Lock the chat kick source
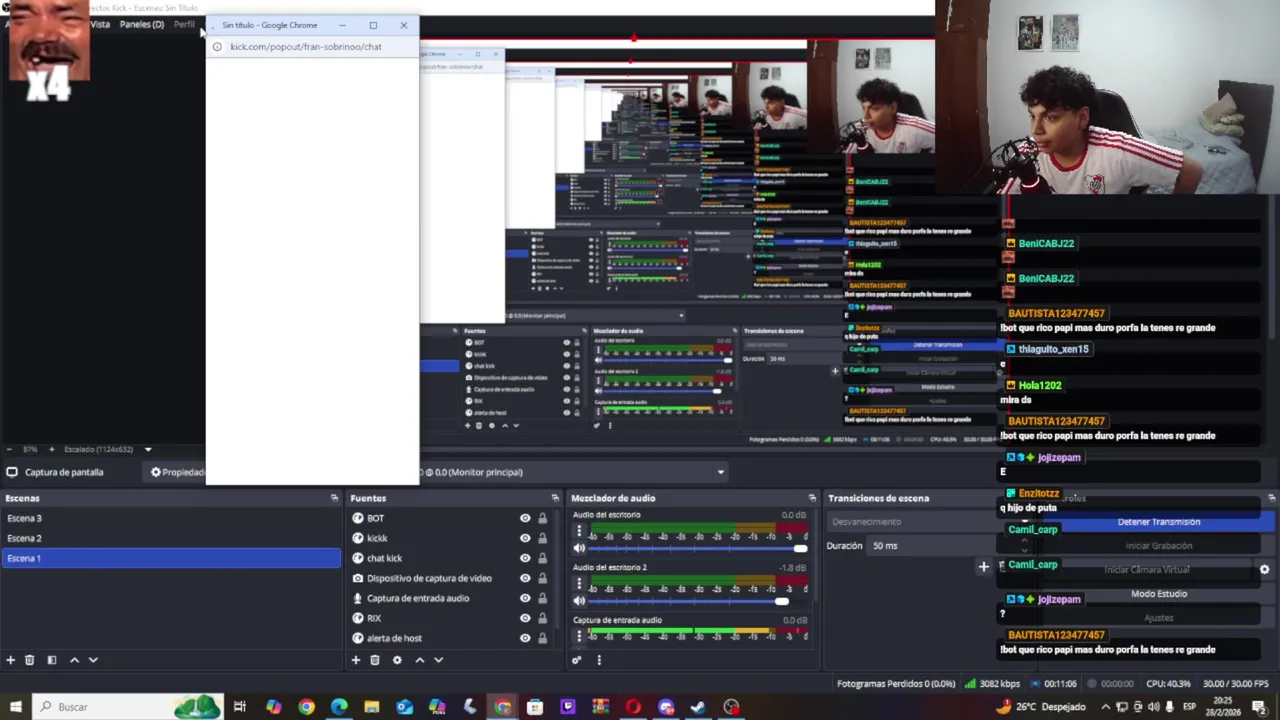The height and width of the screenshot is (720, 1280). point(543,558)
